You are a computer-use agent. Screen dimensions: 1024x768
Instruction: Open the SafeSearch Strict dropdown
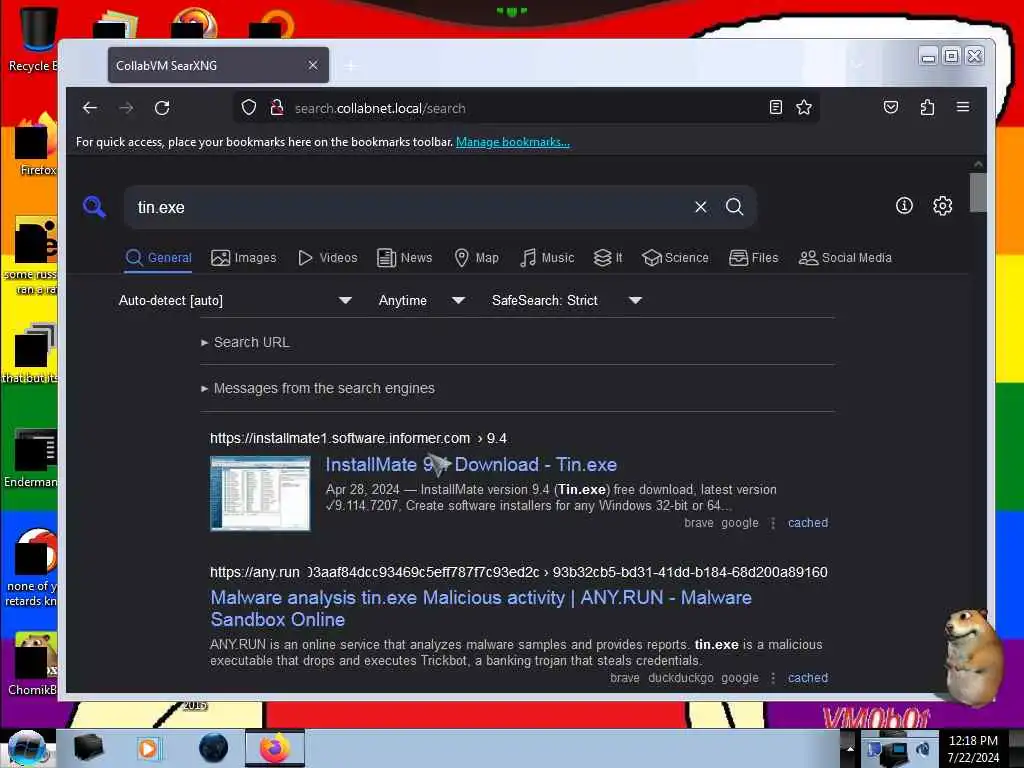567,300
